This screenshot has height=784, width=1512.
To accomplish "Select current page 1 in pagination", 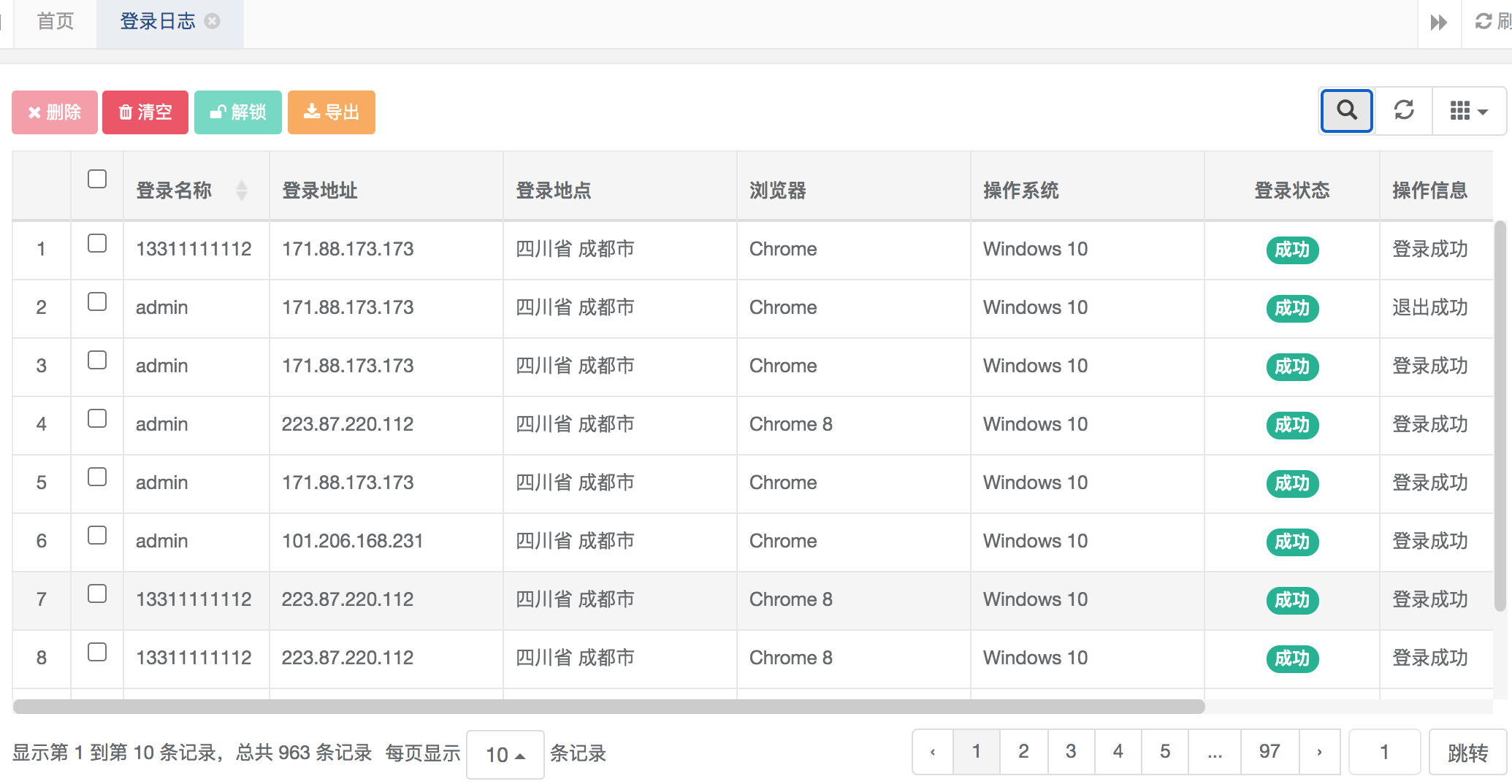I will [977, 752].
